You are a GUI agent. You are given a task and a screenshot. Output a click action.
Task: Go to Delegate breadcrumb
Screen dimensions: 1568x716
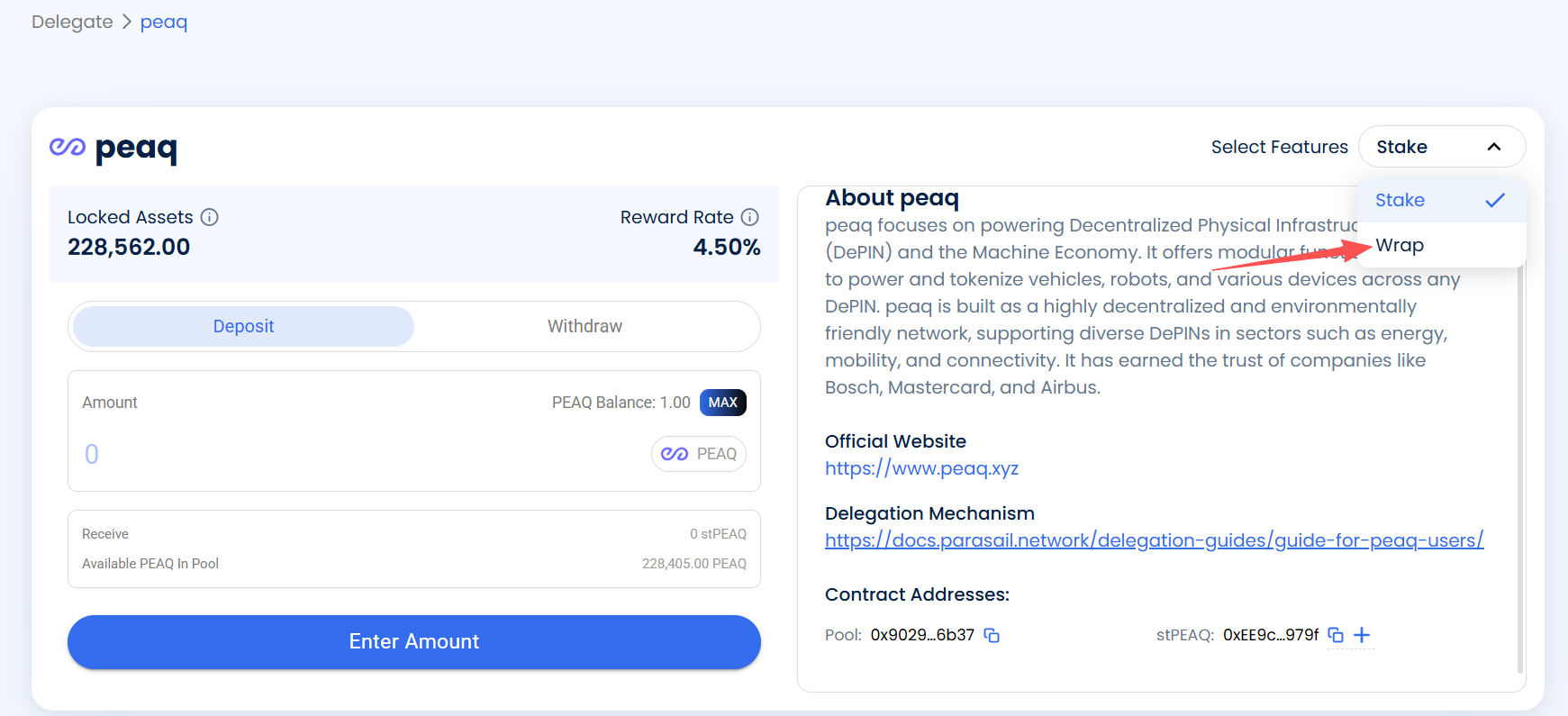click(x=72, y=22)
